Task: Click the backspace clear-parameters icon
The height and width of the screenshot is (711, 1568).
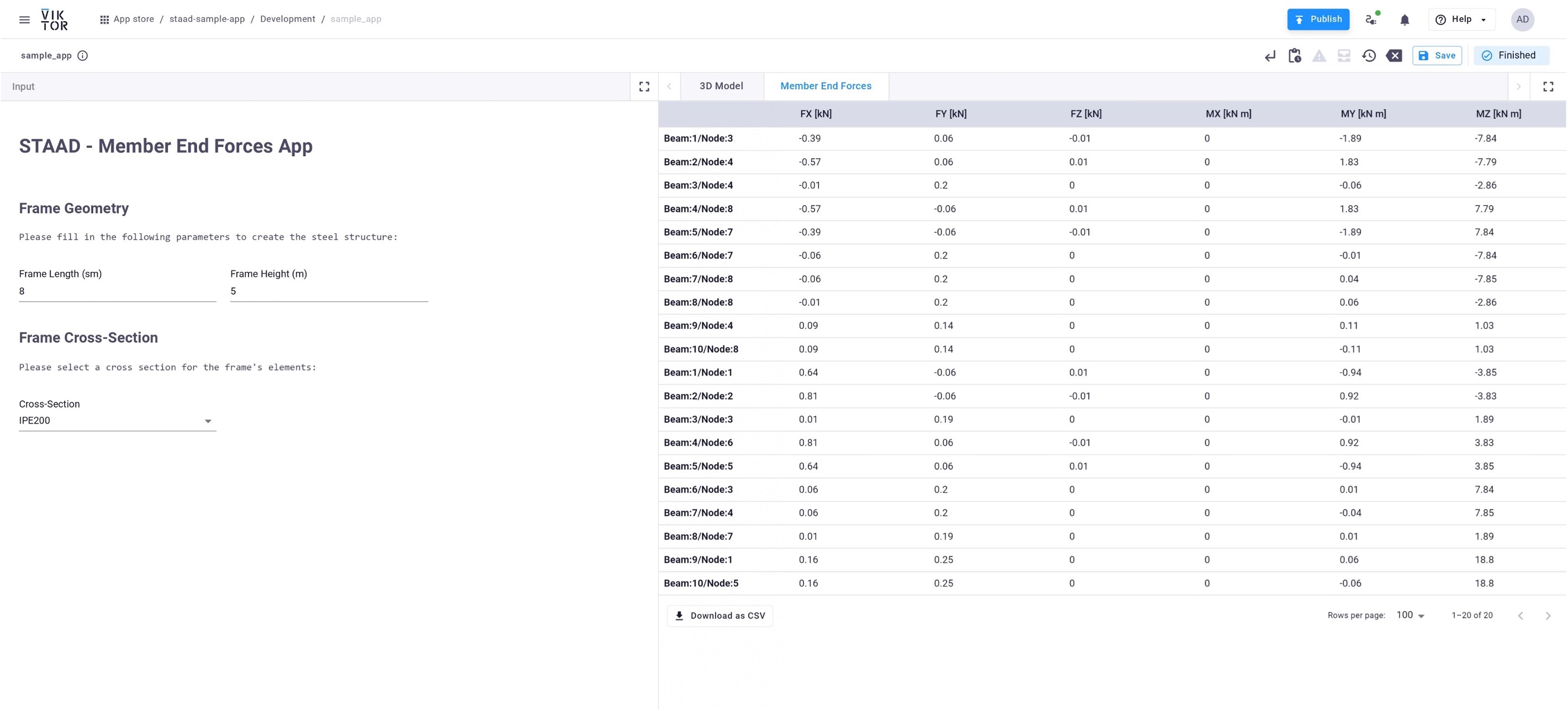Action: (x=1394, y=56)
